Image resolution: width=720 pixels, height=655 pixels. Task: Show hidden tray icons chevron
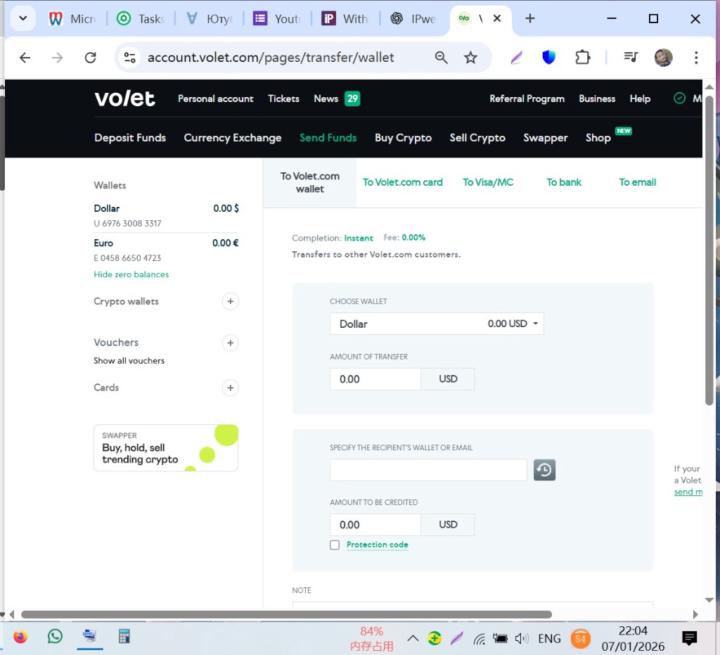[412, 638]
